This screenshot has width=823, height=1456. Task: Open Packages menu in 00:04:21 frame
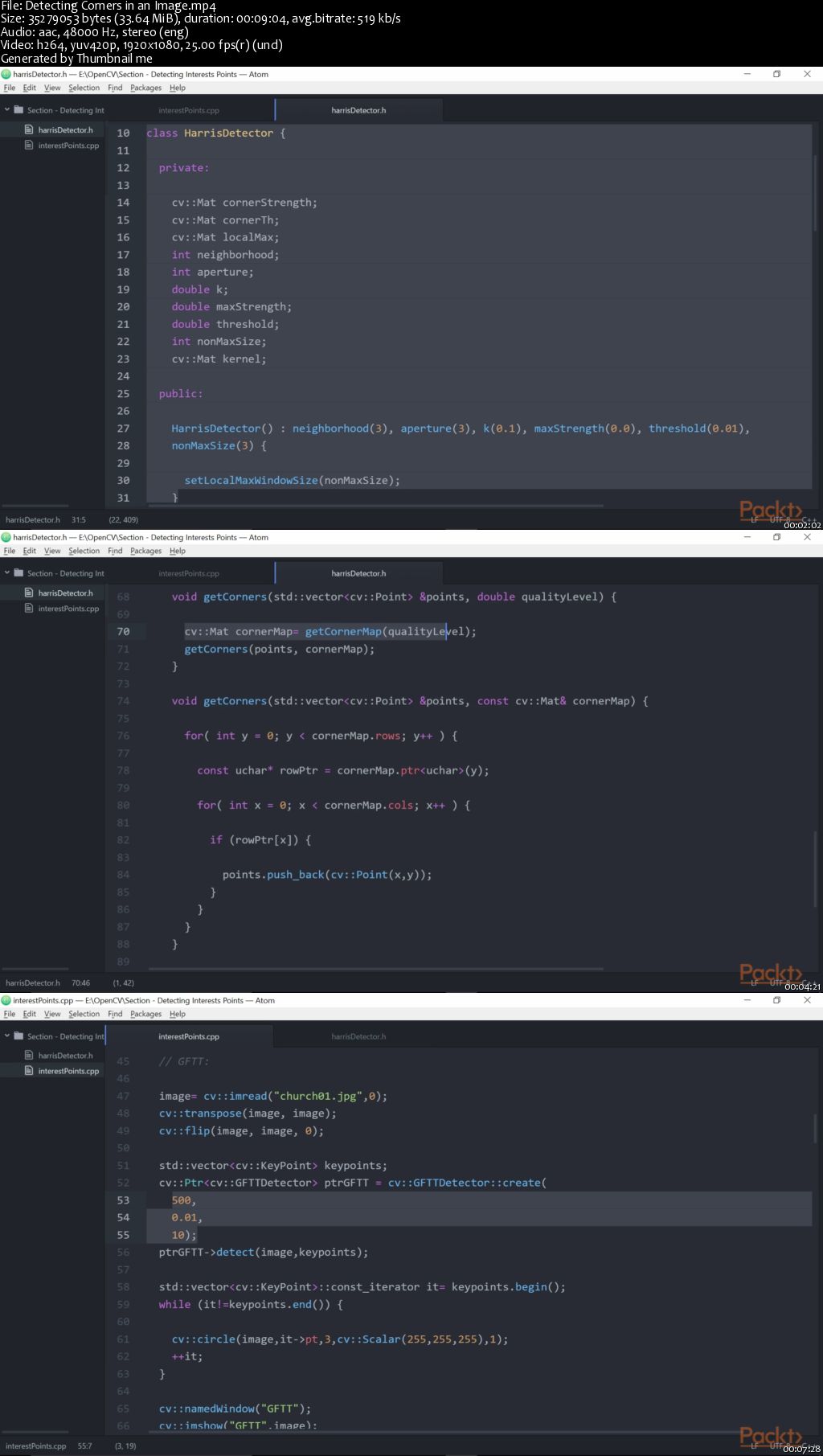146,551
